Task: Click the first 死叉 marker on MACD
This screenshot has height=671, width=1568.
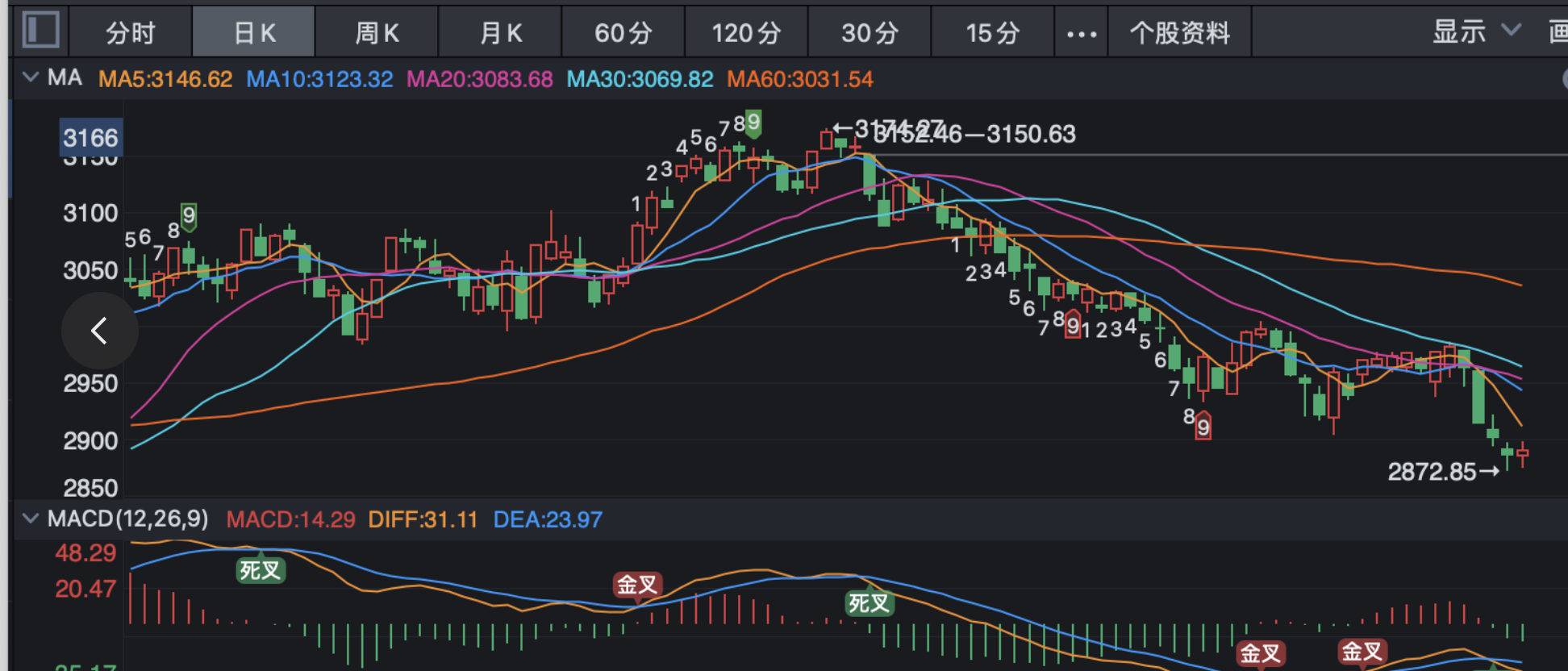Action: pos(260,570)
